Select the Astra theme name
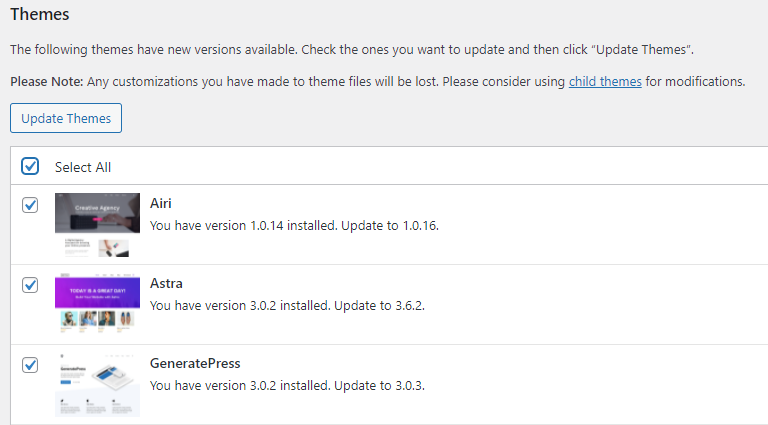768x425 pixels. [166, 283]
